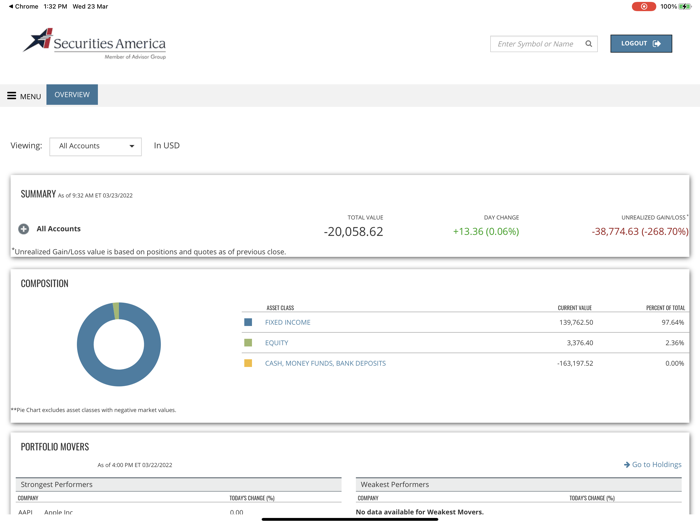Image resolution: width=700 pixels, height=525 pixels.
Task: Click the search magnifier icon
Action: point(589,44)
